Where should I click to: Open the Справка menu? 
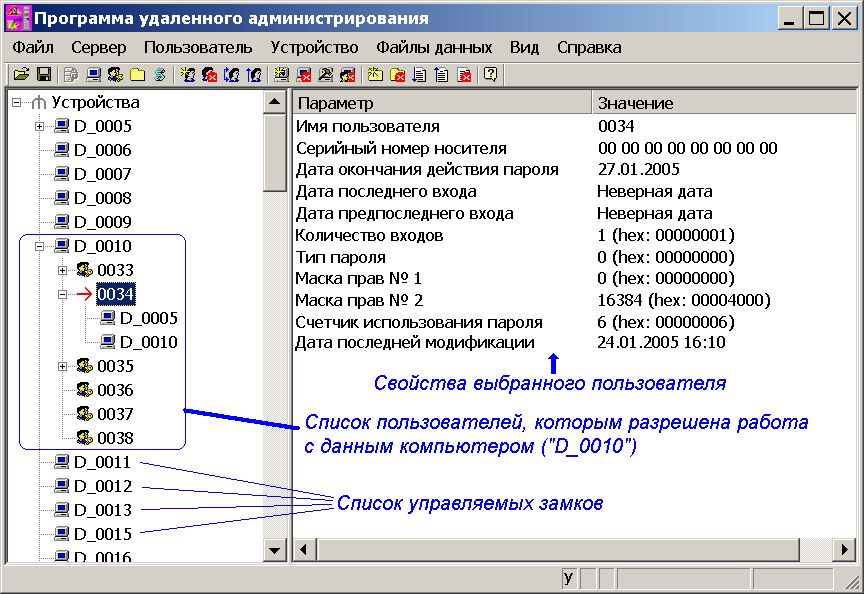click(589, 47)
